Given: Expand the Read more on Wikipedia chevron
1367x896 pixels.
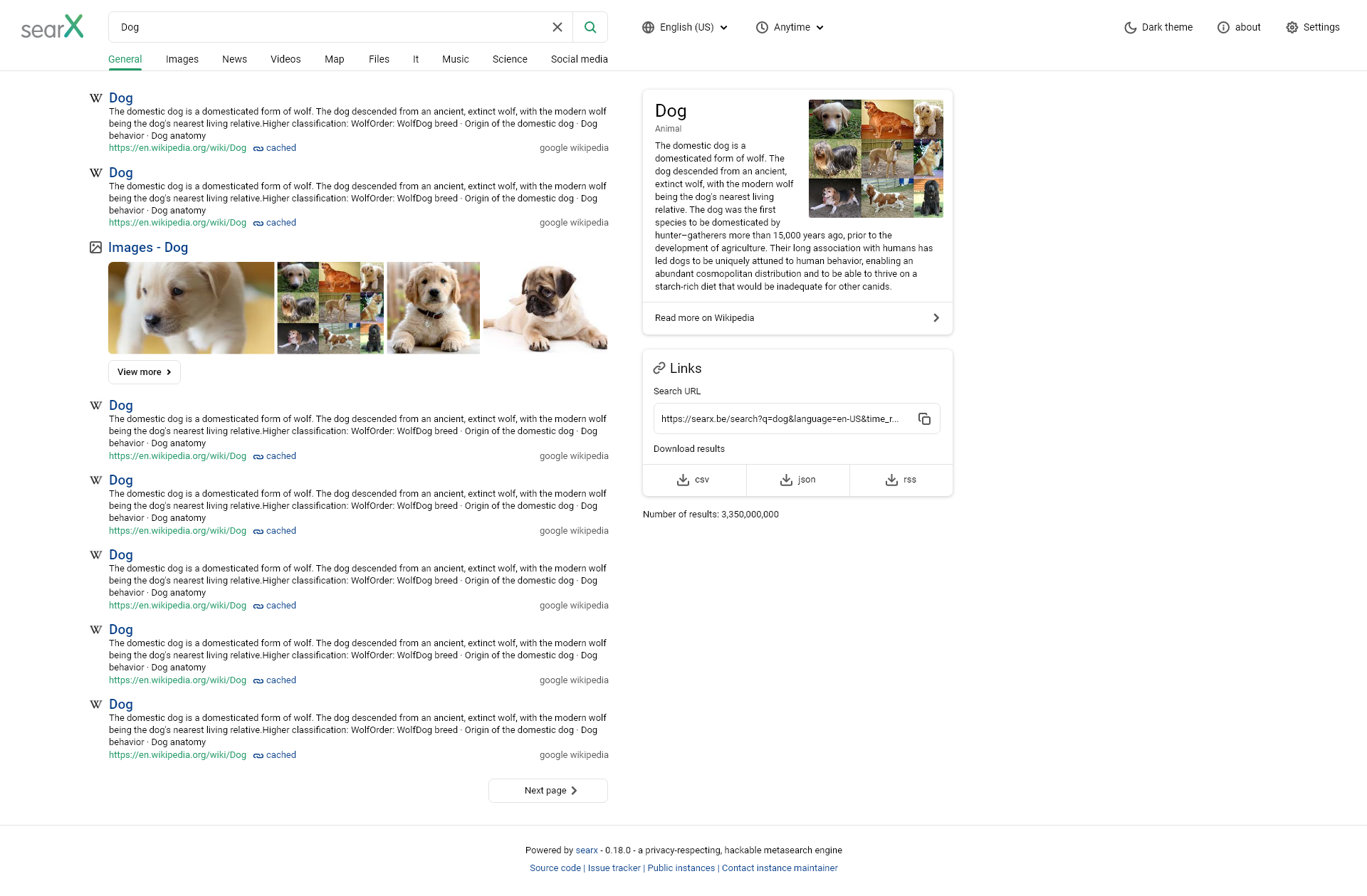Looking at the screenshot, I should tap(936, 317).
